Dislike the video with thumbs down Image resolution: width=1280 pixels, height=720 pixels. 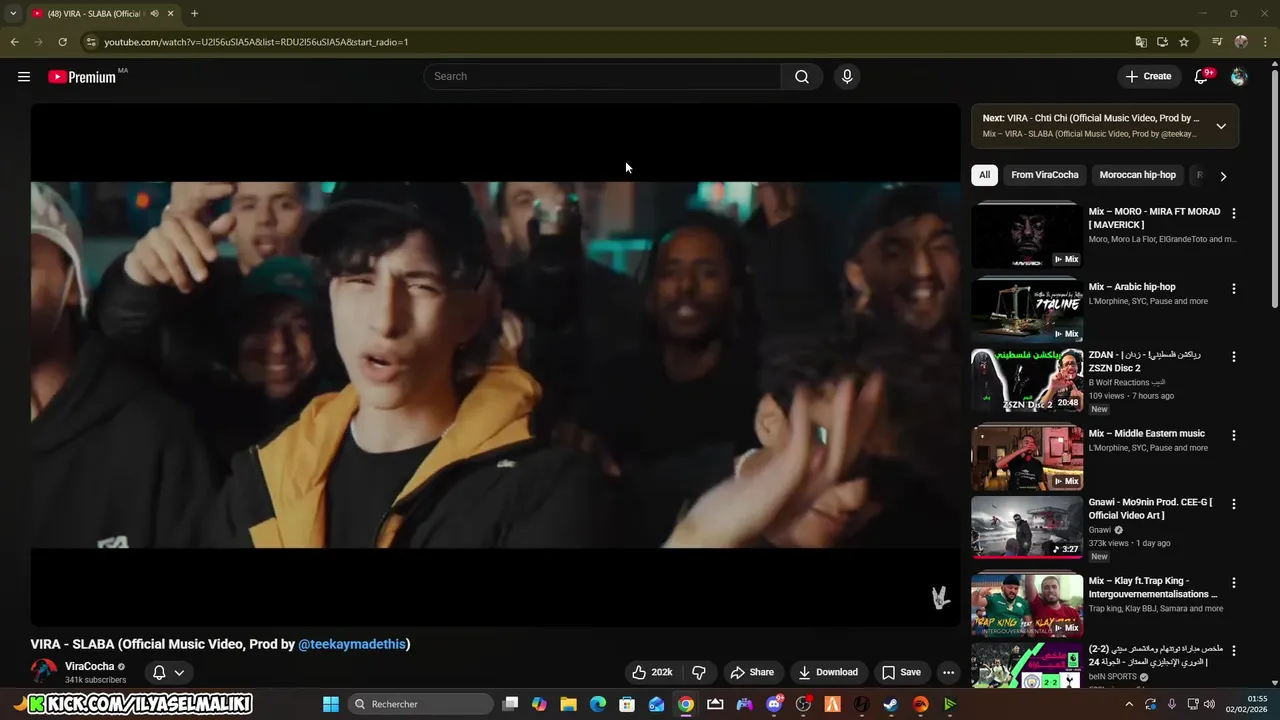pyautogui.click(x=699, y=672)
